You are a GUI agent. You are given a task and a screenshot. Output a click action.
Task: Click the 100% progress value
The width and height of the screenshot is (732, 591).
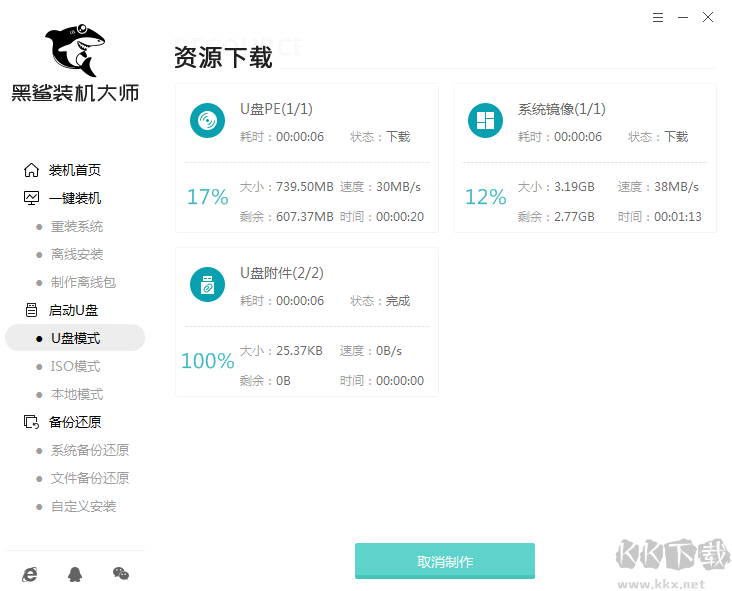pyautogui.click(x=208, y=360)
